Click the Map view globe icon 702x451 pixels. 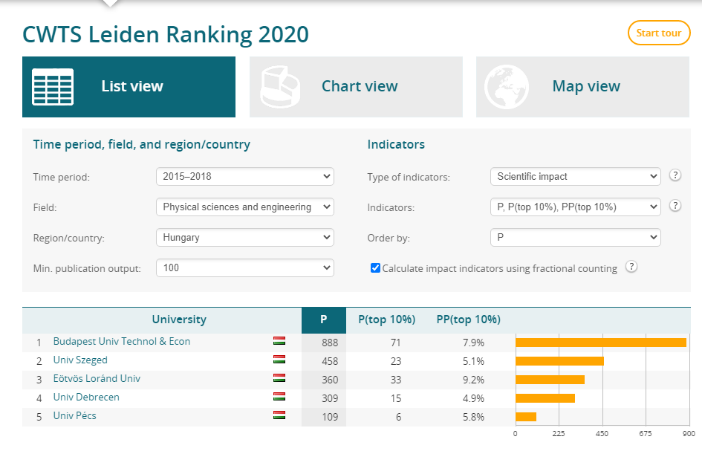click(x=506, y=87)
